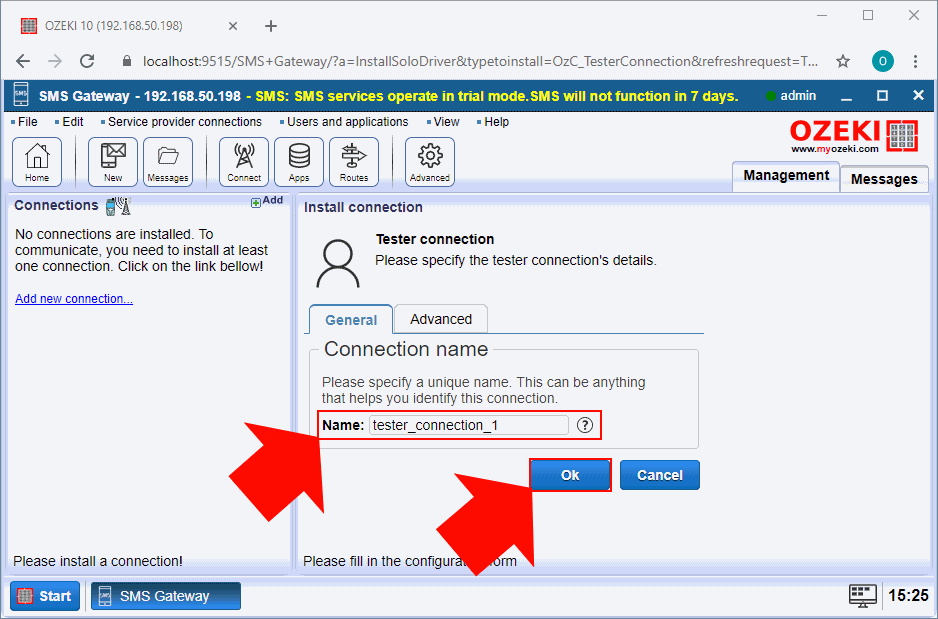Open the browser profile avatar
This screenshot has width=938, height=619.
pyautogui.click(x=882, y=61)
